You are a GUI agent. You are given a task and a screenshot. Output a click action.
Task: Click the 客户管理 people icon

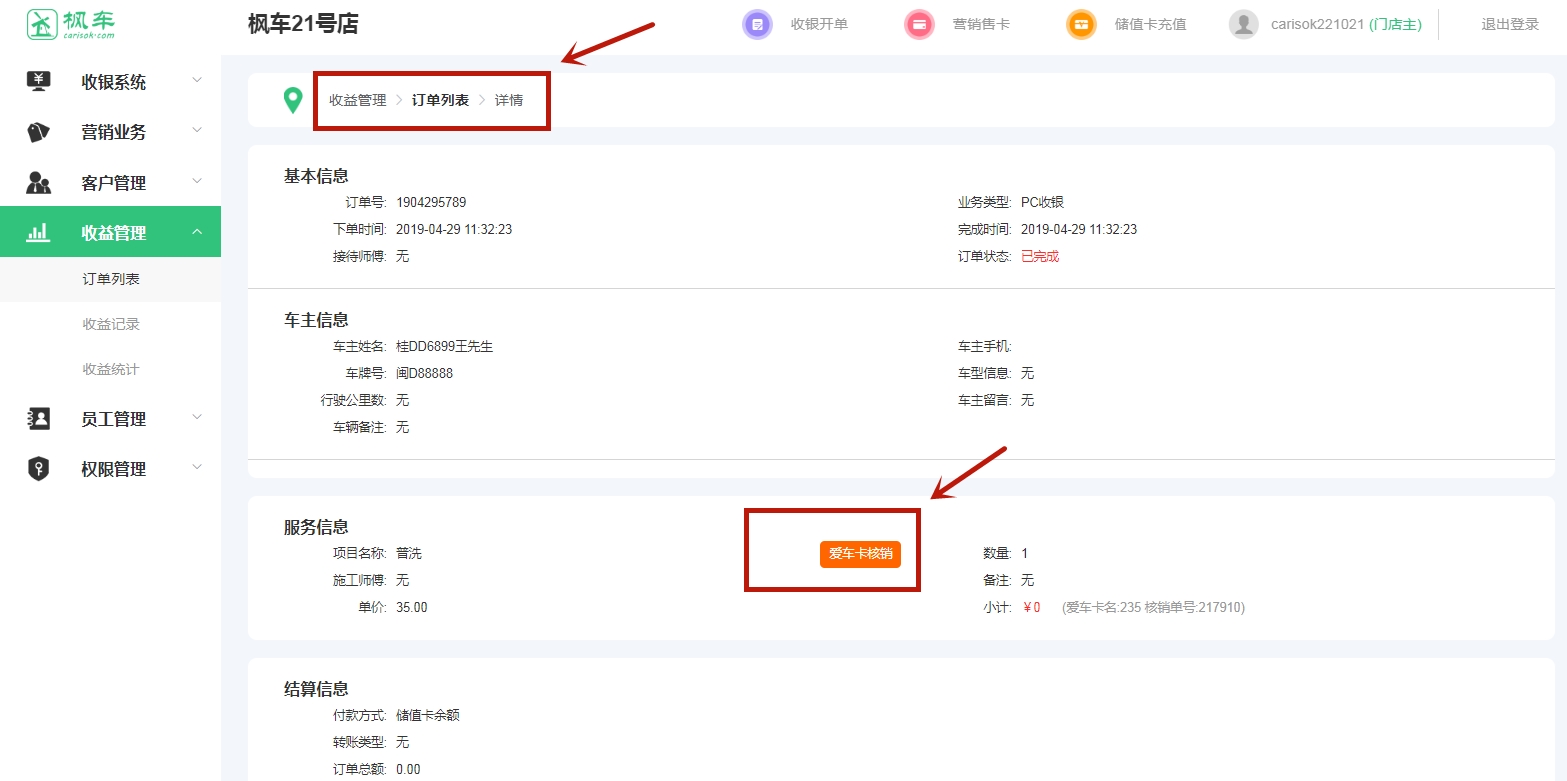(38, 183)
